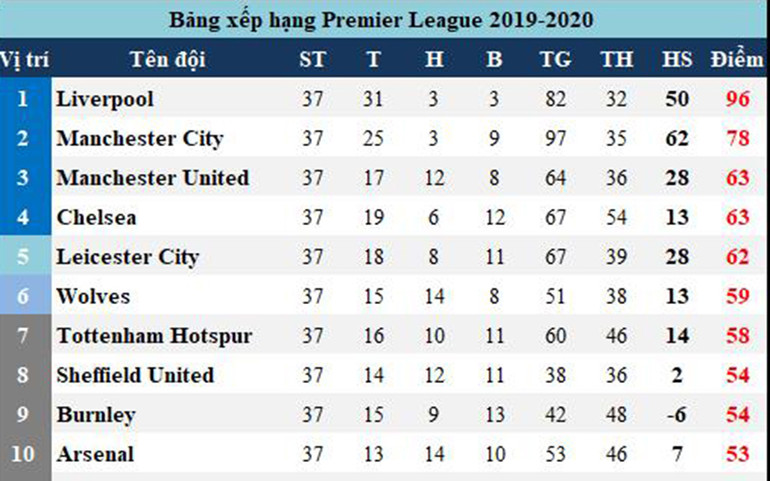Open the Sheffield United entry

pyautogui.click(x=135, y=376)
